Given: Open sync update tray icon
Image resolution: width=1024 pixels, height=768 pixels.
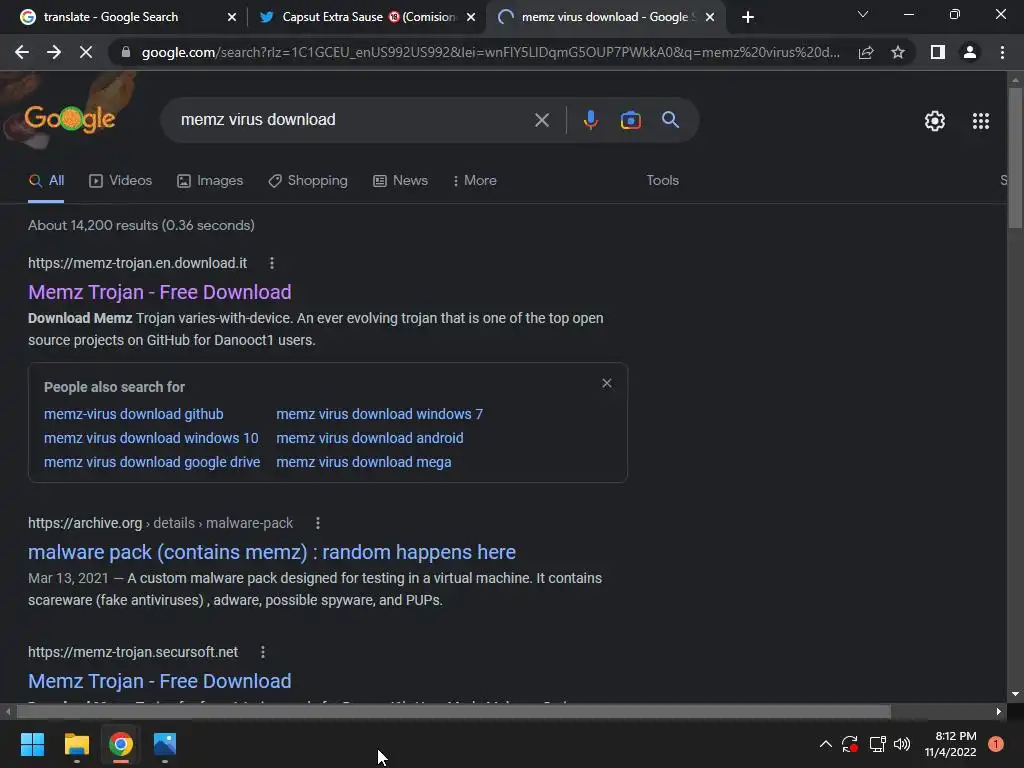Looking at the screenshot, I should point(850,744).
